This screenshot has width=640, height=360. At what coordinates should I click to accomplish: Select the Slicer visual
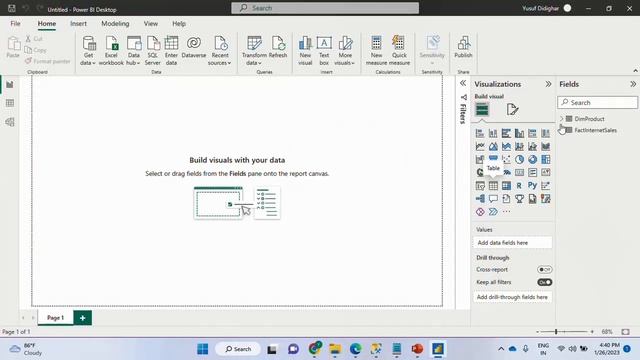pos(480,186)
